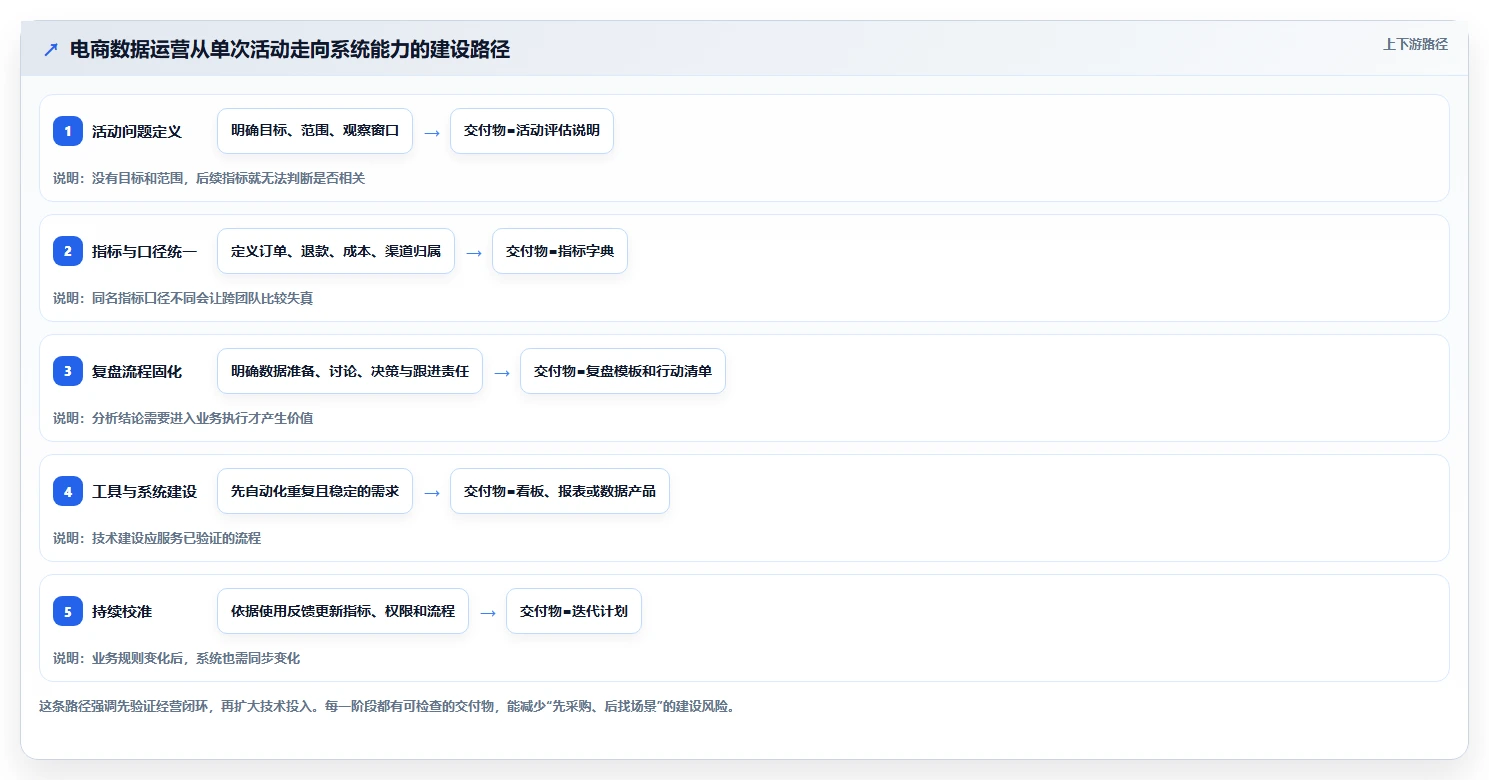The image size is (1489, 780).
Task: Click the diagonal arrow icon beside the title
Action: (x=51, y=50)
